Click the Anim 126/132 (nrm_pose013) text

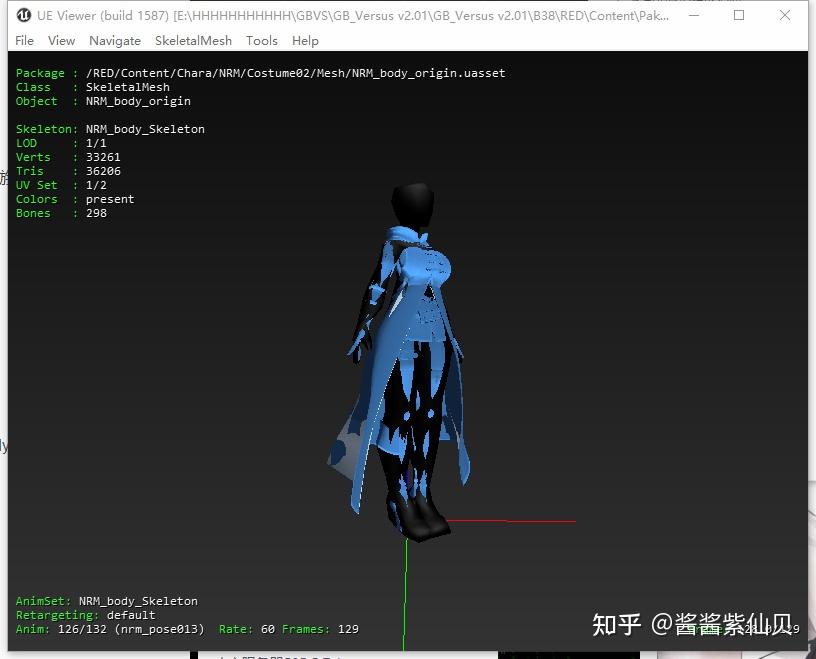pyautogui.click(x=131, y=629)
